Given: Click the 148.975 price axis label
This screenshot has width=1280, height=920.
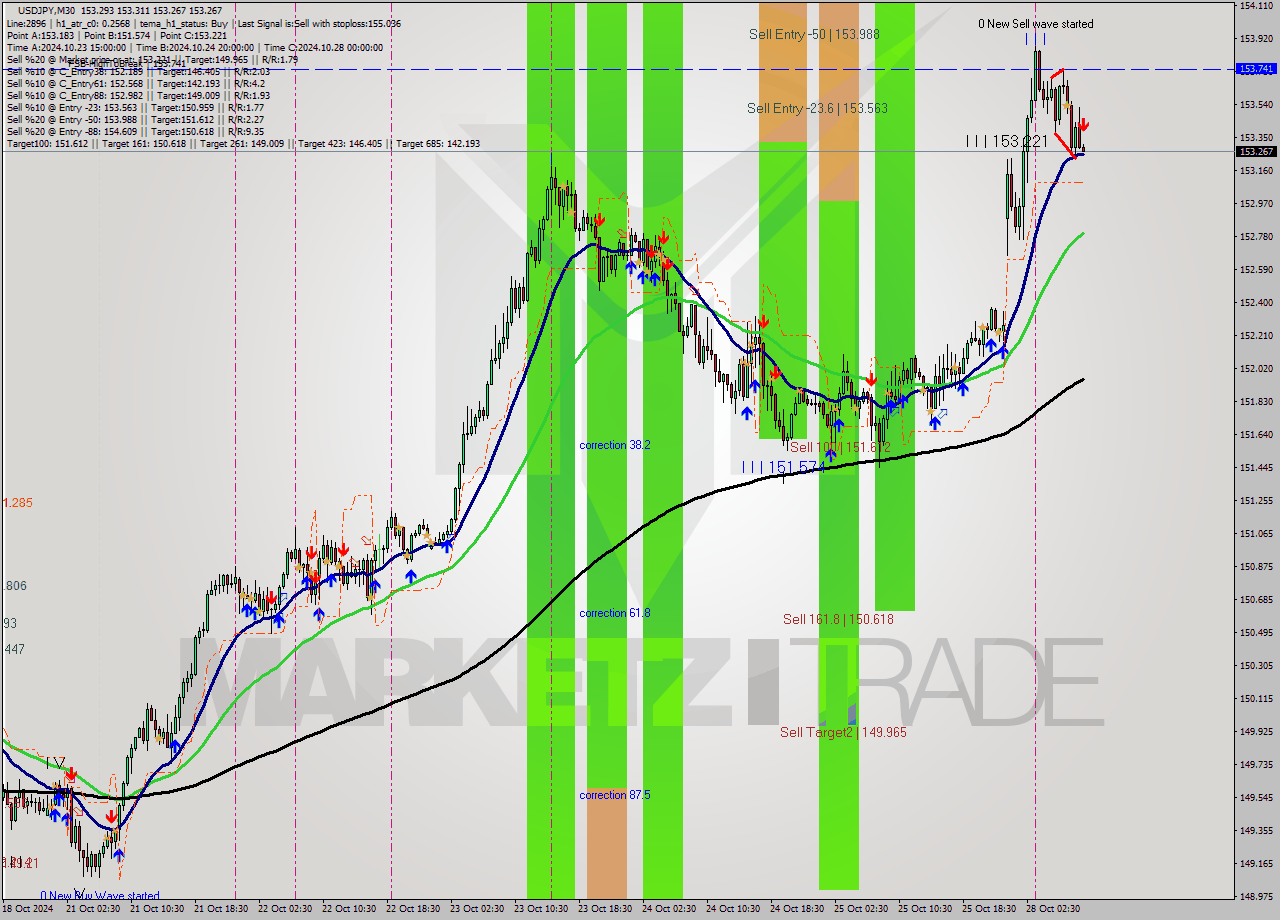Looking at the screenshot, I should (1256, 896).
